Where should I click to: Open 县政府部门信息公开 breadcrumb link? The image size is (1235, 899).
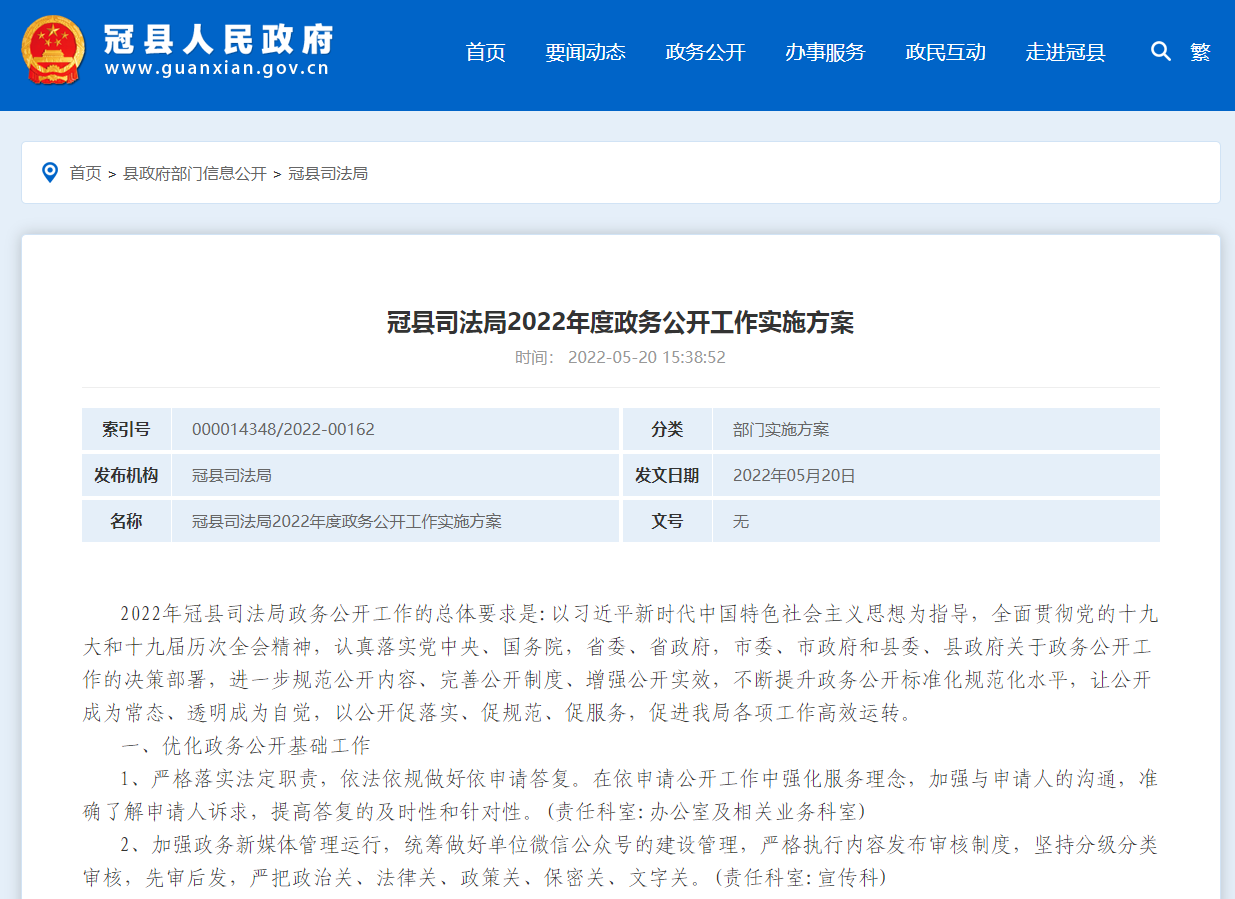point(195,173)
